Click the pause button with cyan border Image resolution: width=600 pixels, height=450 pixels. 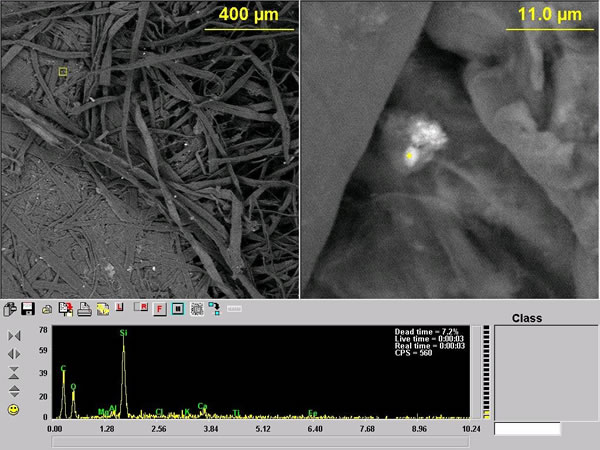(178, 309)
